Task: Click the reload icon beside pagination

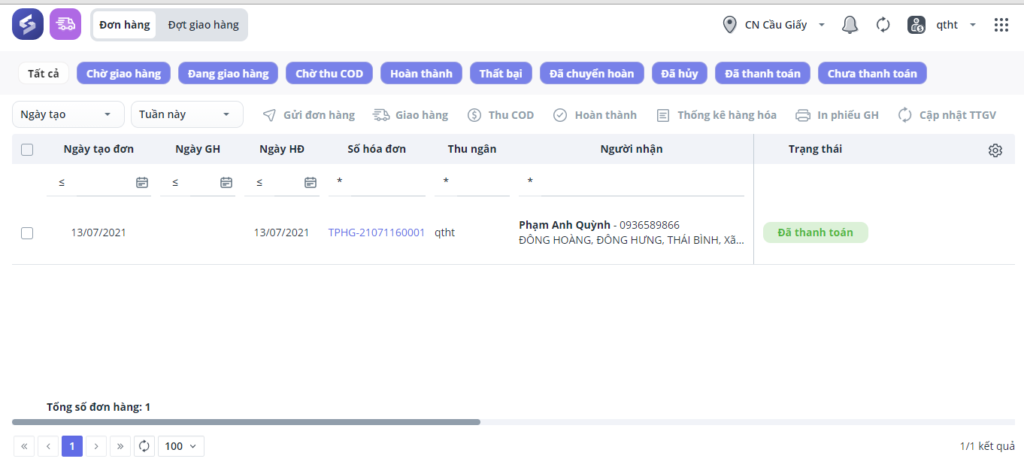Action: [144, 447]
